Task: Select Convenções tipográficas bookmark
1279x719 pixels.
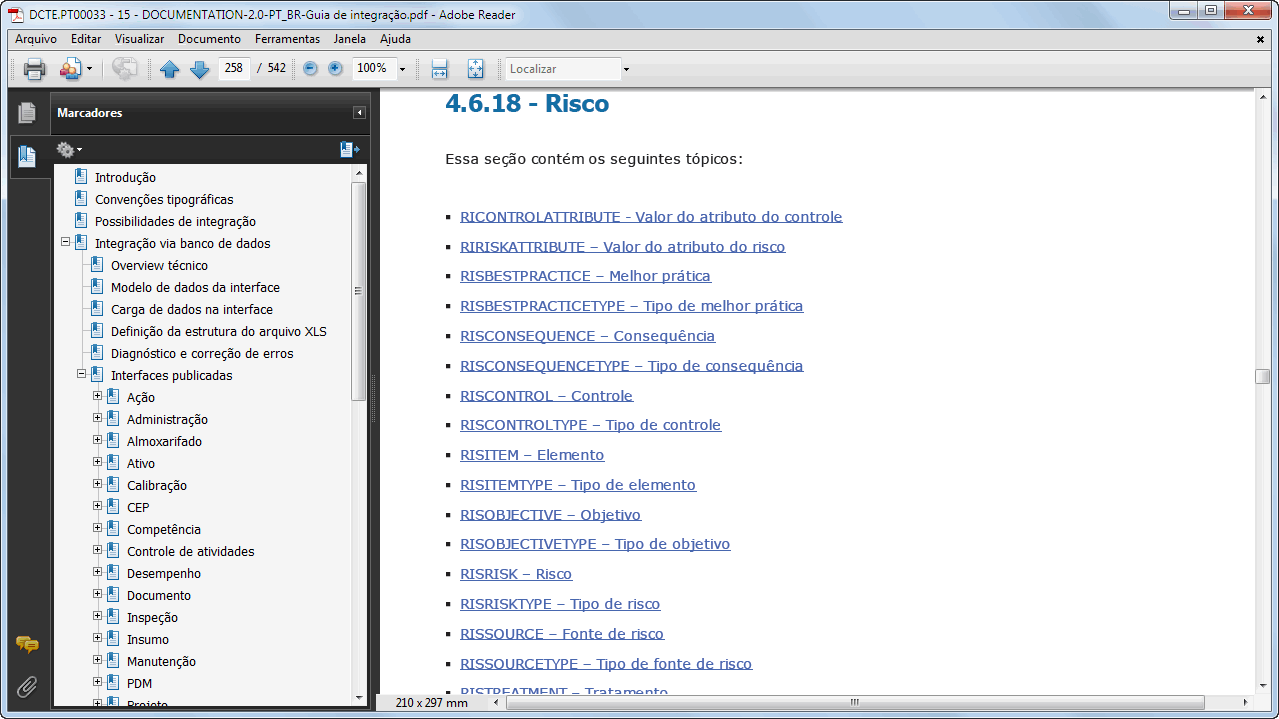Action: click(164, 199)
